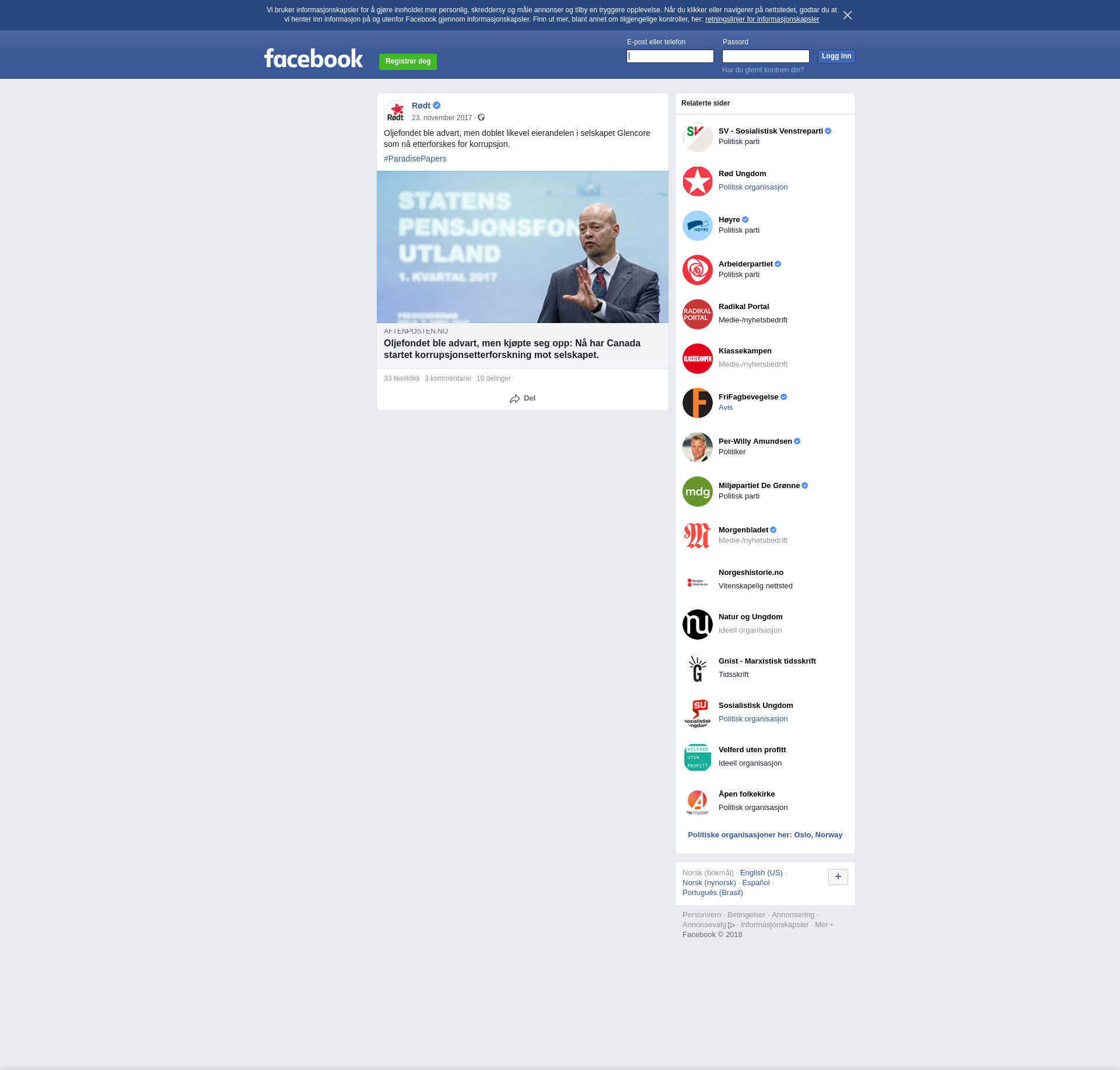Open Gnist Marxistisk tidsskrift logo
This screenshot has width=1120, height=1070.
tap(698, 669)
